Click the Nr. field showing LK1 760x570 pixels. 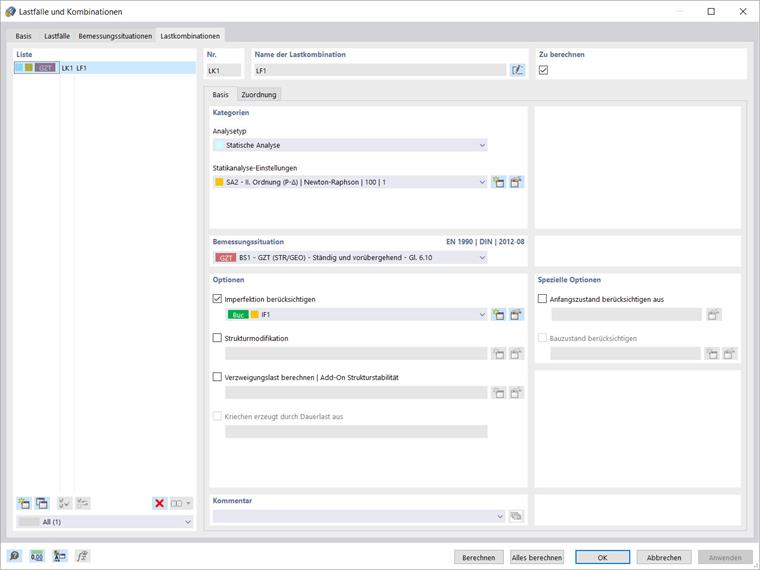click(223, 71)
